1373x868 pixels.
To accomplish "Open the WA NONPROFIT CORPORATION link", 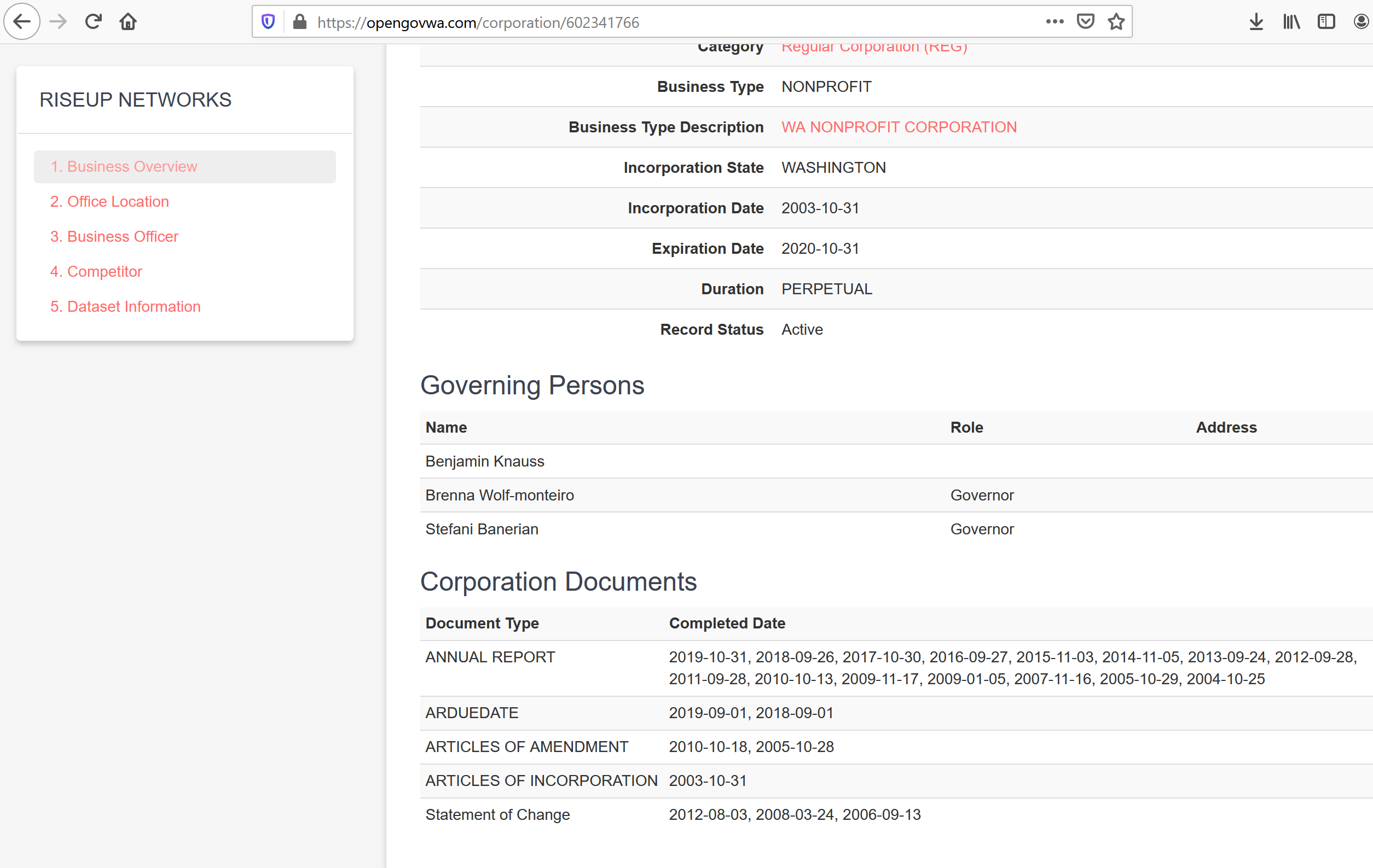I will click(899, 127).
